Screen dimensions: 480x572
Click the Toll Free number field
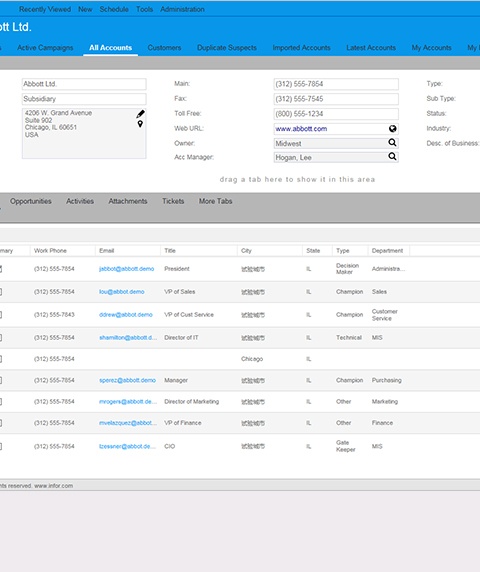(x=336, y=114)
